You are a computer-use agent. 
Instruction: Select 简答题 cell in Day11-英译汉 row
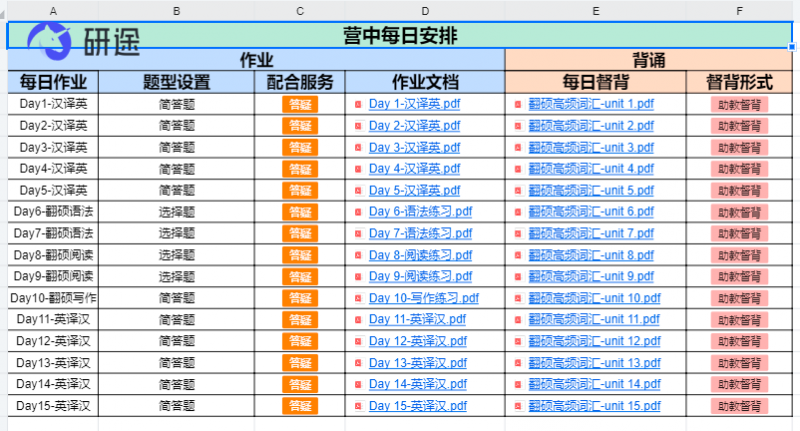177,320
